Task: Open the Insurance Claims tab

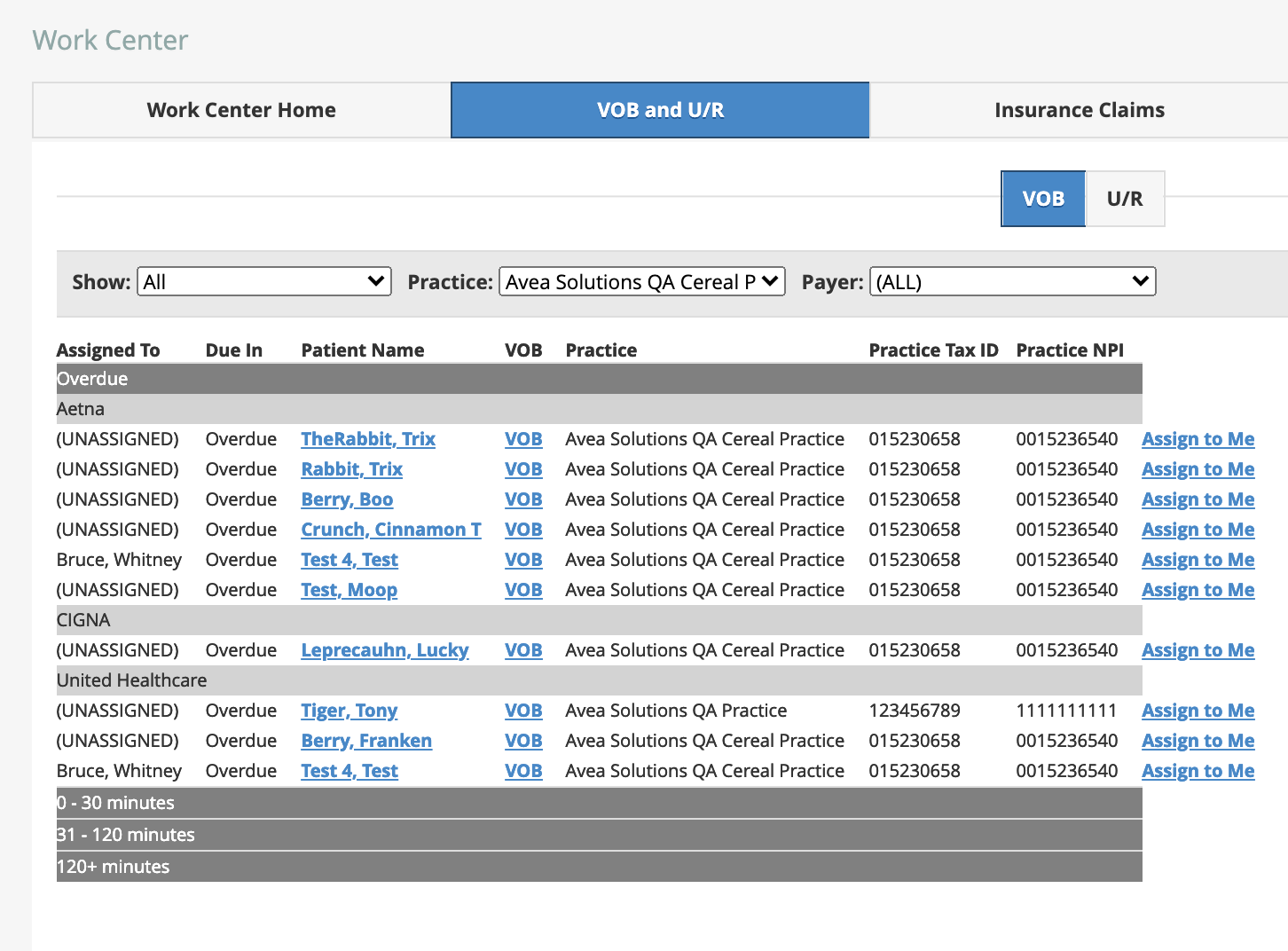Action: point(1079,109)
